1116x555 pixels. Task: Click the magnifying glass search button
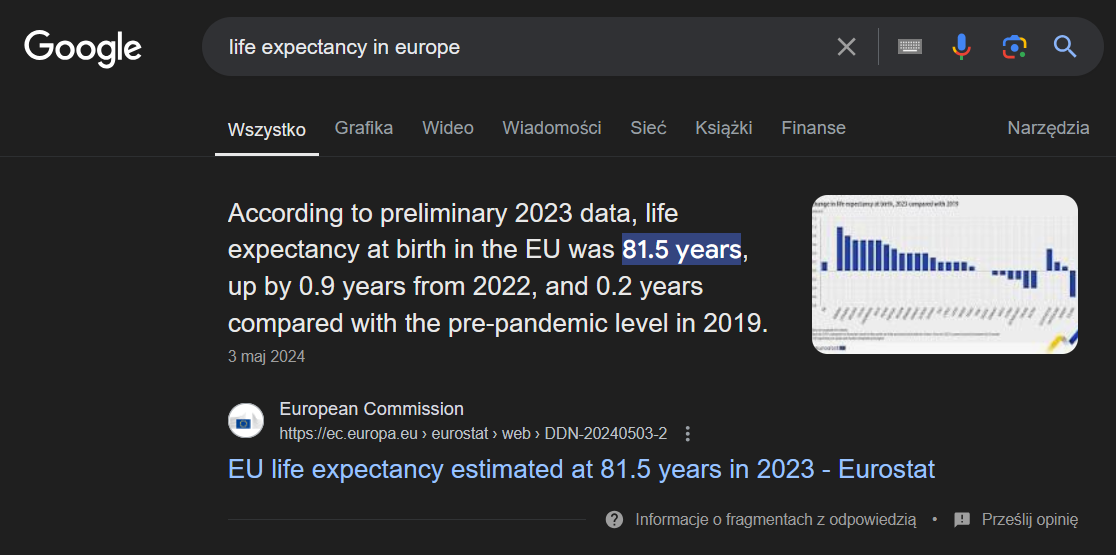pyautogui.click(x=1065, y=47)
